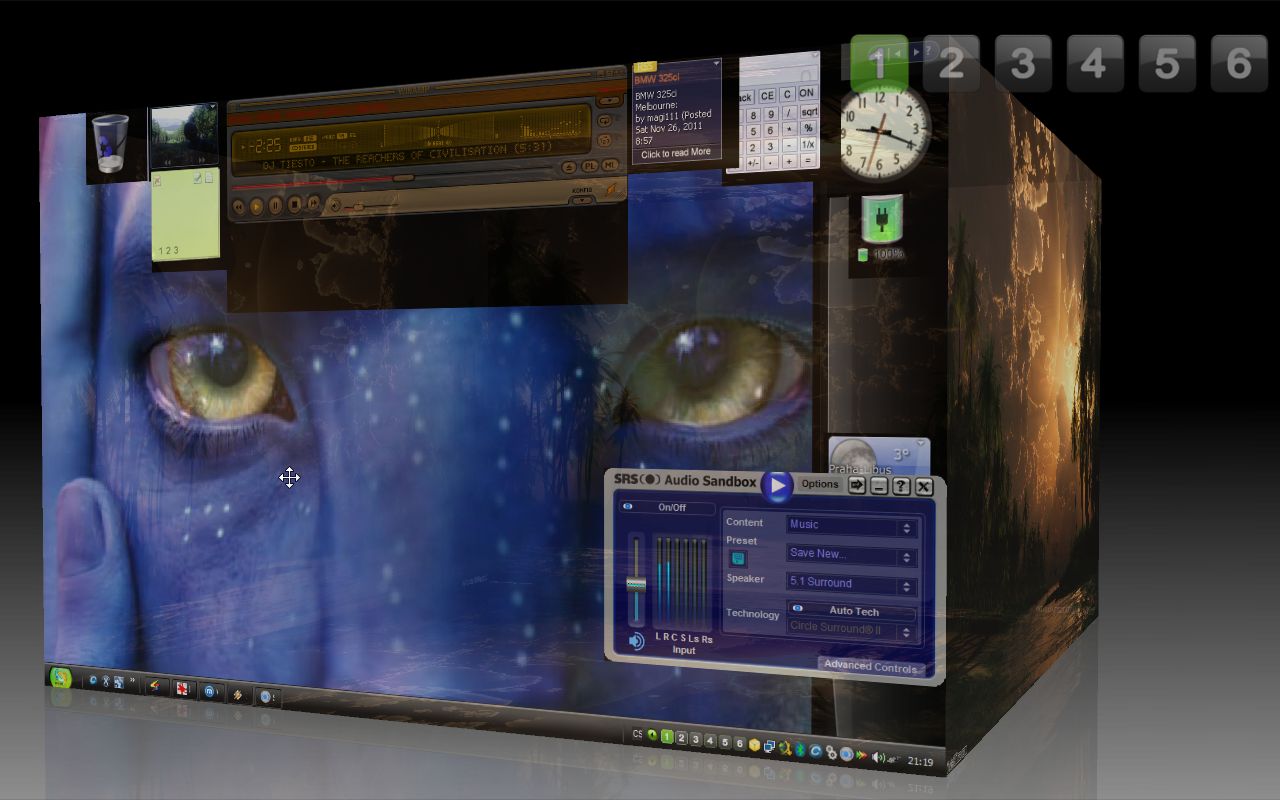Image resolution: width=1280 pixels, height=800 pixels.
Task: Open the Speaker dropdown set to 5.1 Surround
Action: pos(851,583)
